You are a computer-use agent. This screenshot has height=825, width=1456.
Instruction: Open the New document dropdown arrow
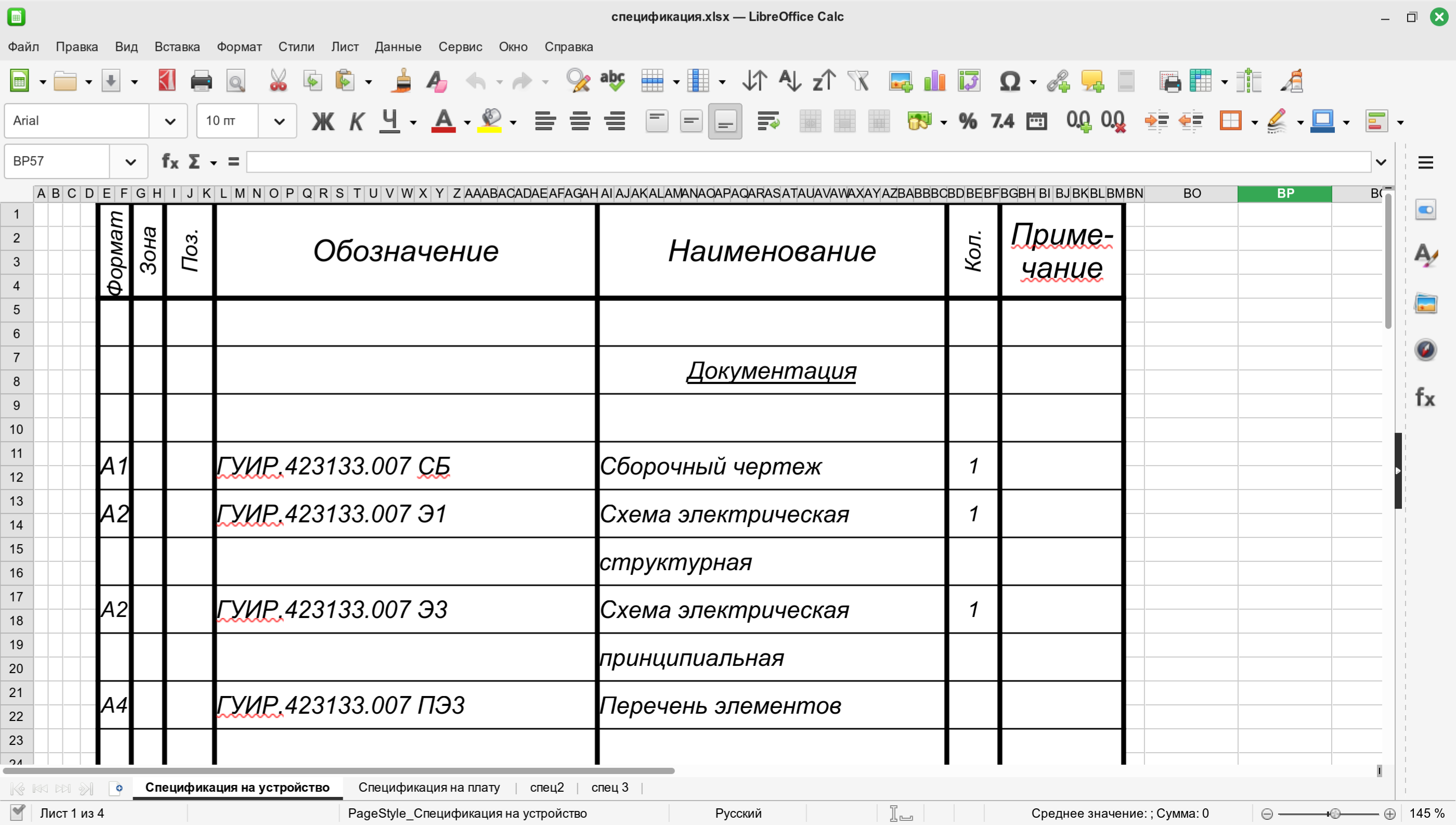coord(43,82)
